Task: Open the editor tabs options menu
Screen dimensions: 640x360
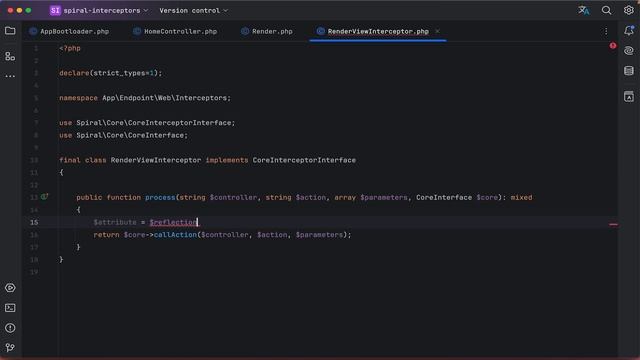Action: 606,31
